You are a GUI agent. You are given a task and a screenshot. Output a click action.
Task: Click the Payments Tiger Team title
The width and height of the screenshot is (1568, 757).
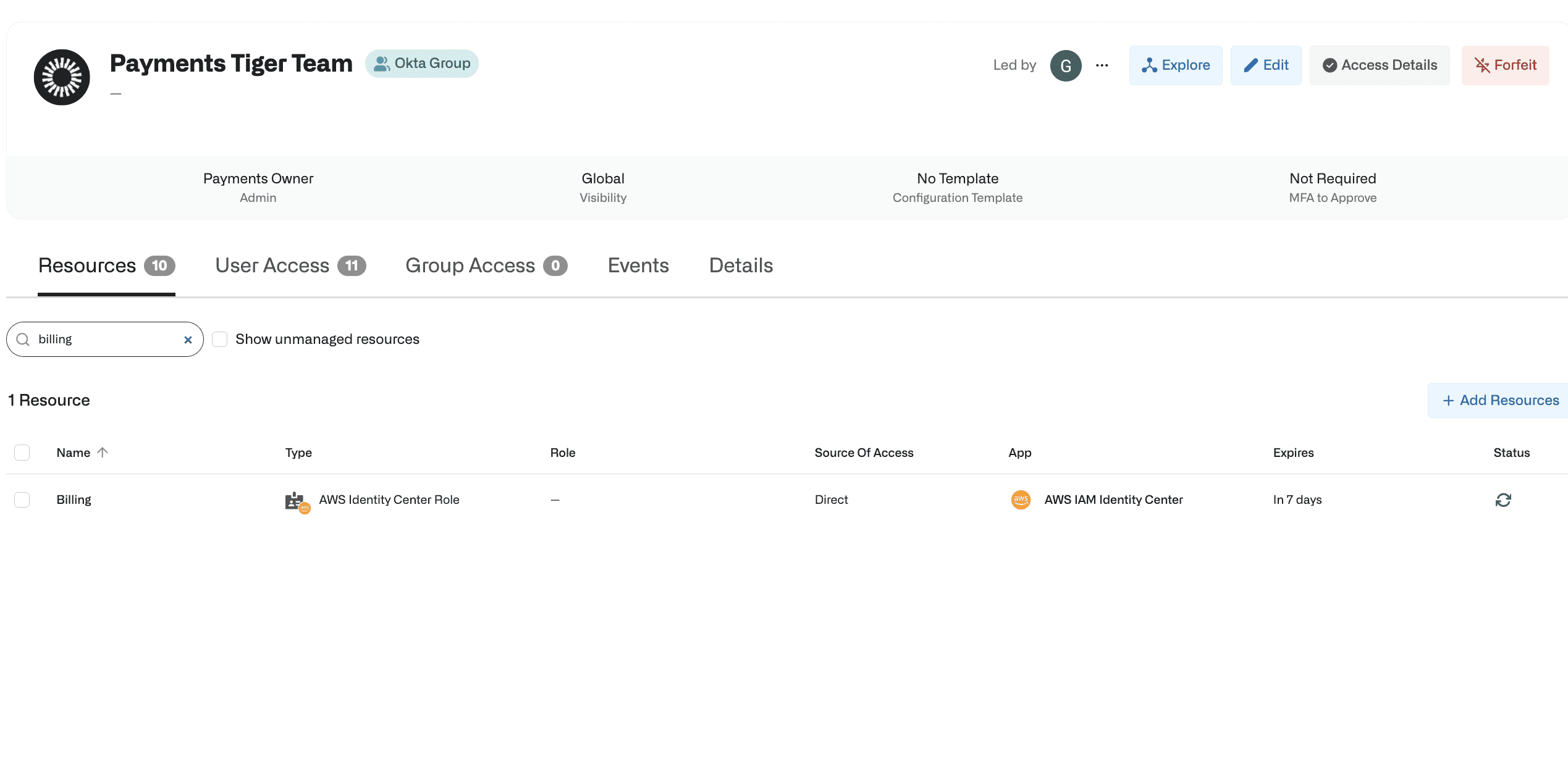pyautogui.click(x=231, y=64)
